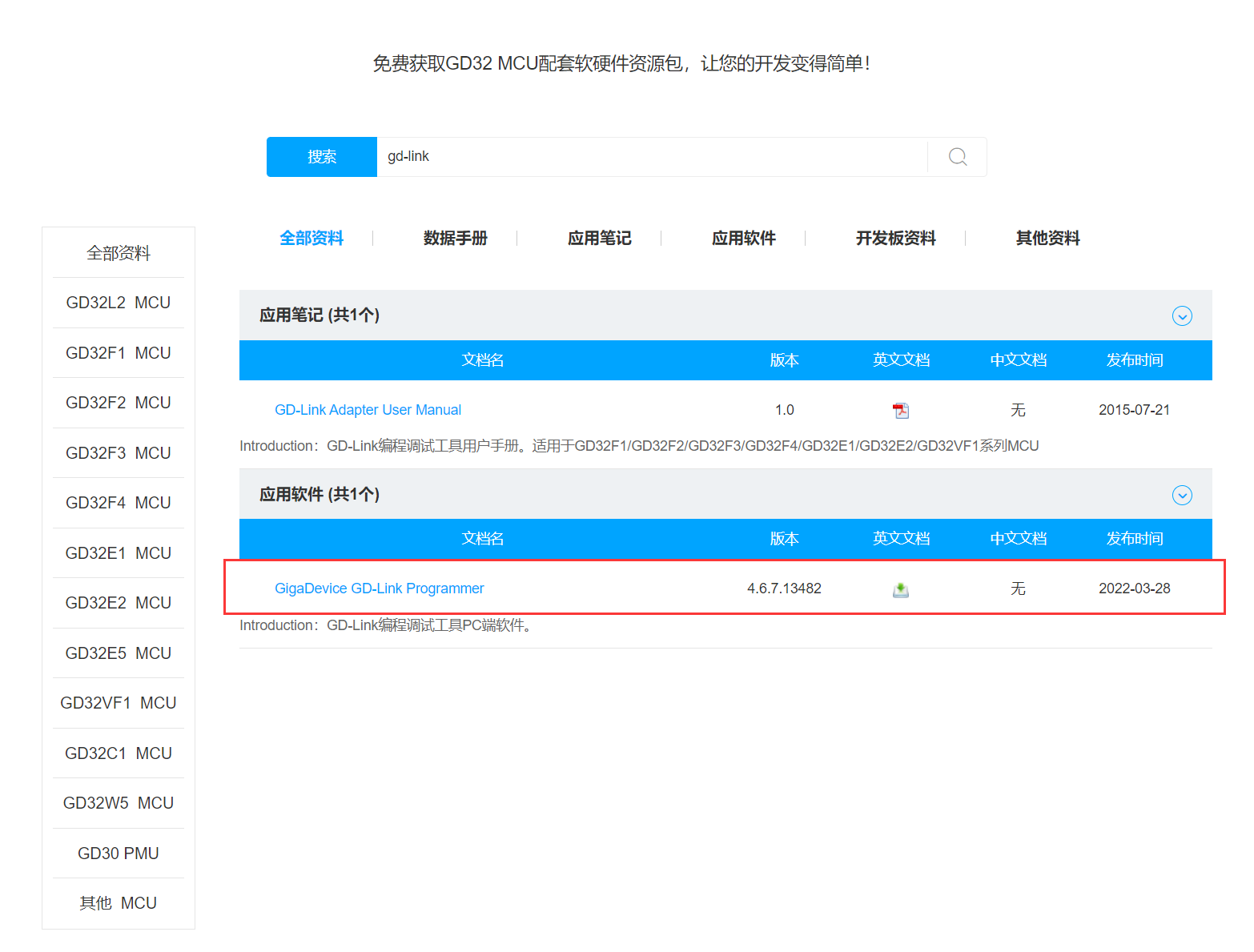Click the 应用笔记 (共1个) section title
The width and height of the screenshot is (1254, 952).
pyautogui.click(x=320, y=315)
